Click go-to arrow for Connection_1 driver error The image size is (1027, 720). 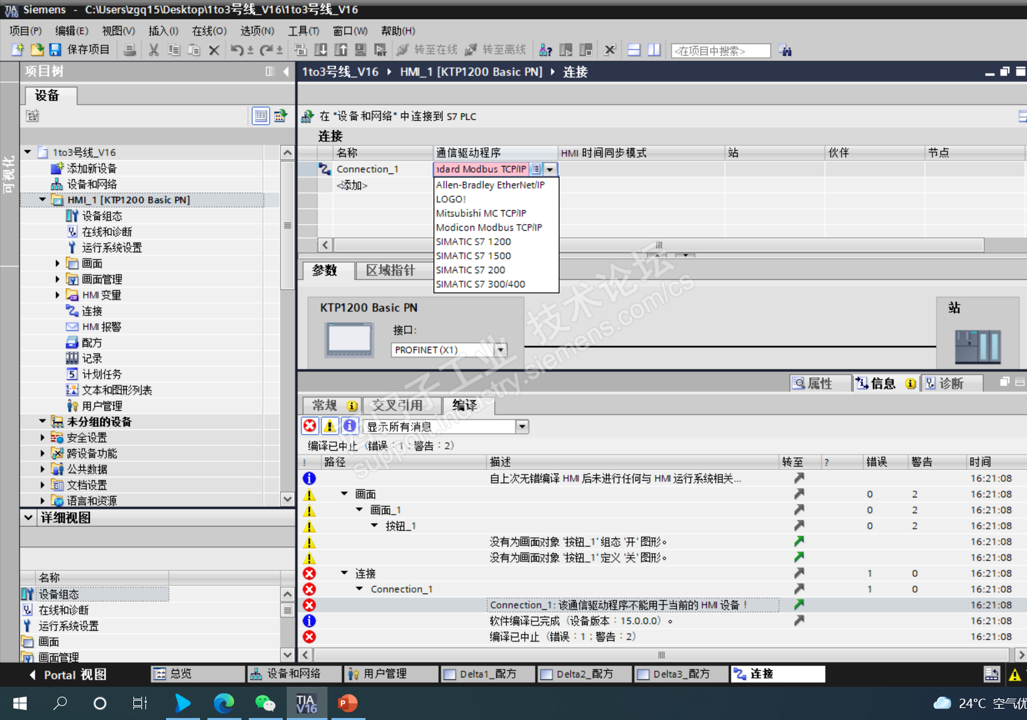799,605
